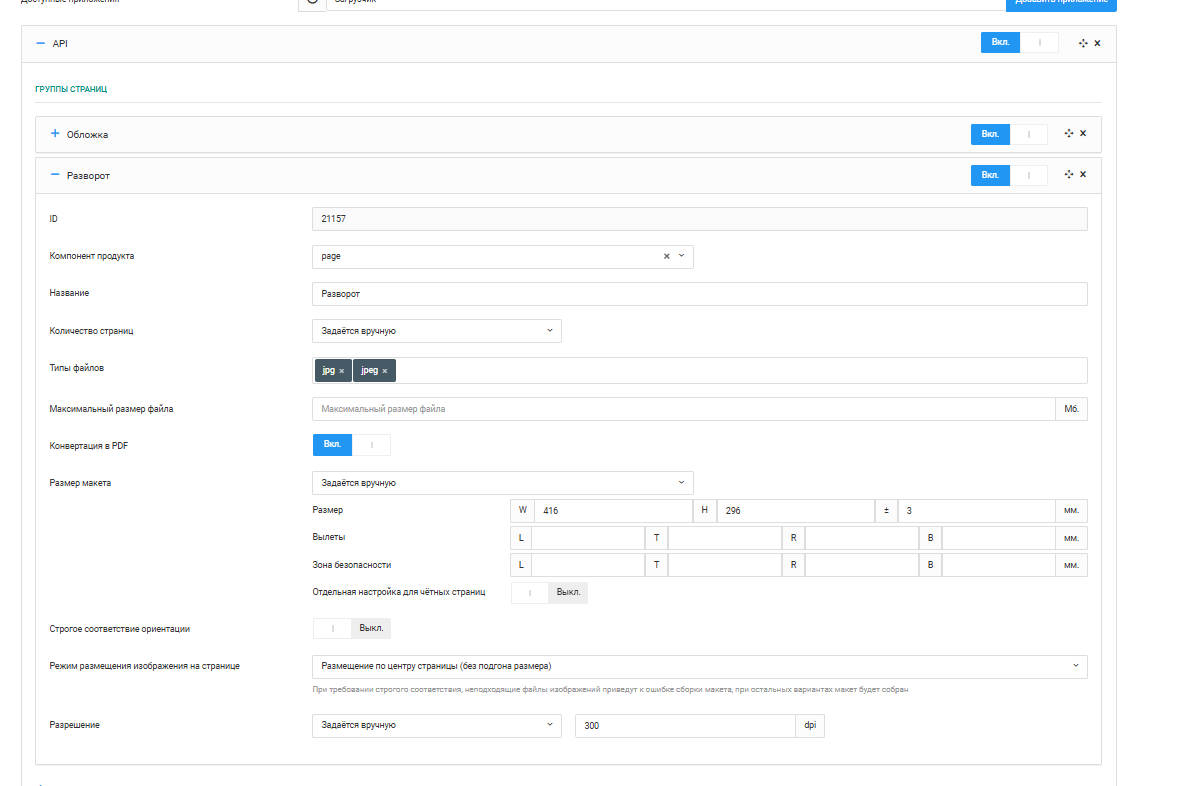Delete the Обложка group with X icon

click(x=1083, y=133)
